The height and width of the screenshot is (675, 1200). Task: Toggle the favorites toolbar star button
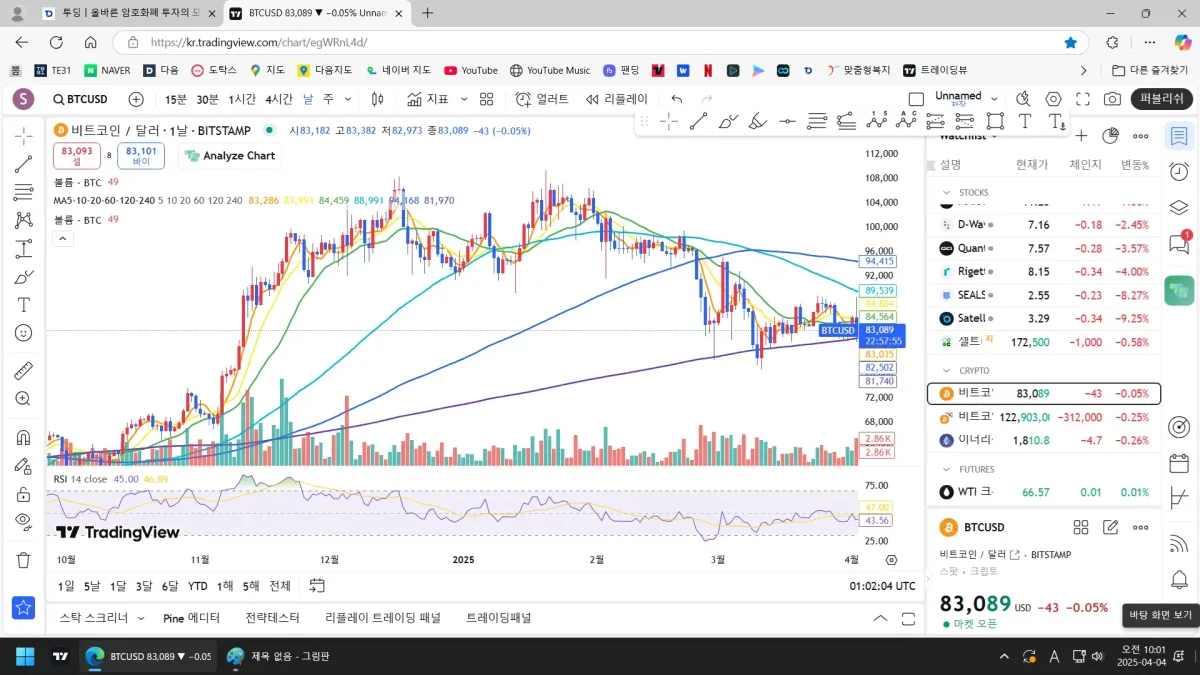[24, 607]
